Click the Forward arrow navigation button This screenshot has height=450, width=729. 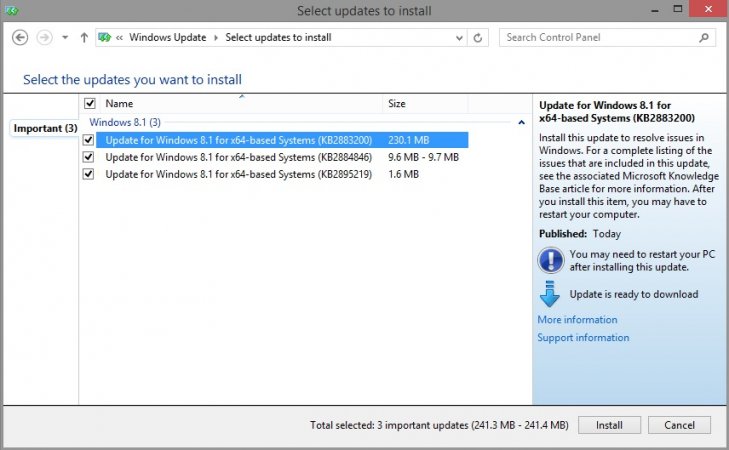45,37
